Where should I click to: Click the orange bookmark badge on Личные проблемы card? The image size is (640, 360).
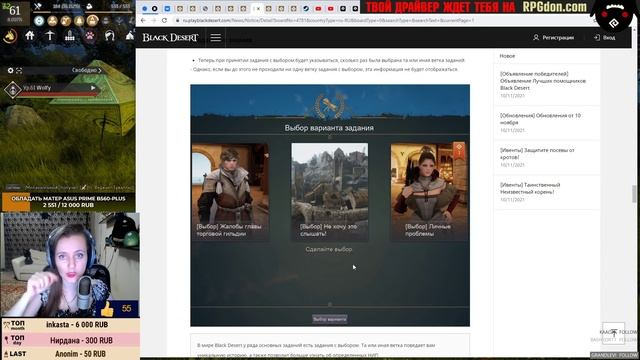(x=459, y=151)
